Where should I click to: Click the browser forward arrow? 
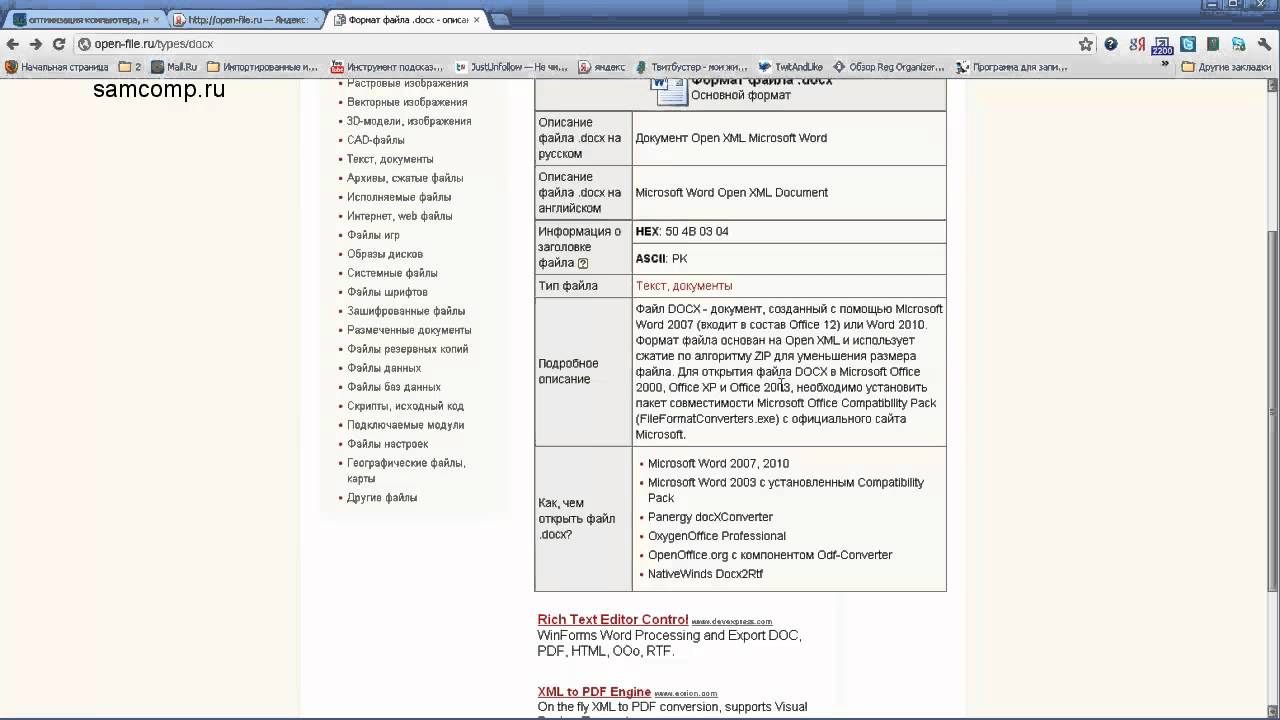click(36, 44)
